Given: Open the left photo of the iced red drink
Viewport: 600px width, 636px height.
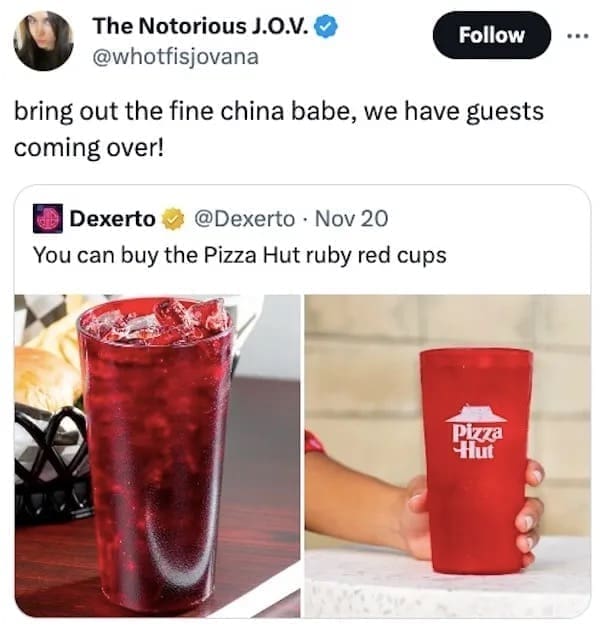Looking at the screenshot, I should point(157,456).
